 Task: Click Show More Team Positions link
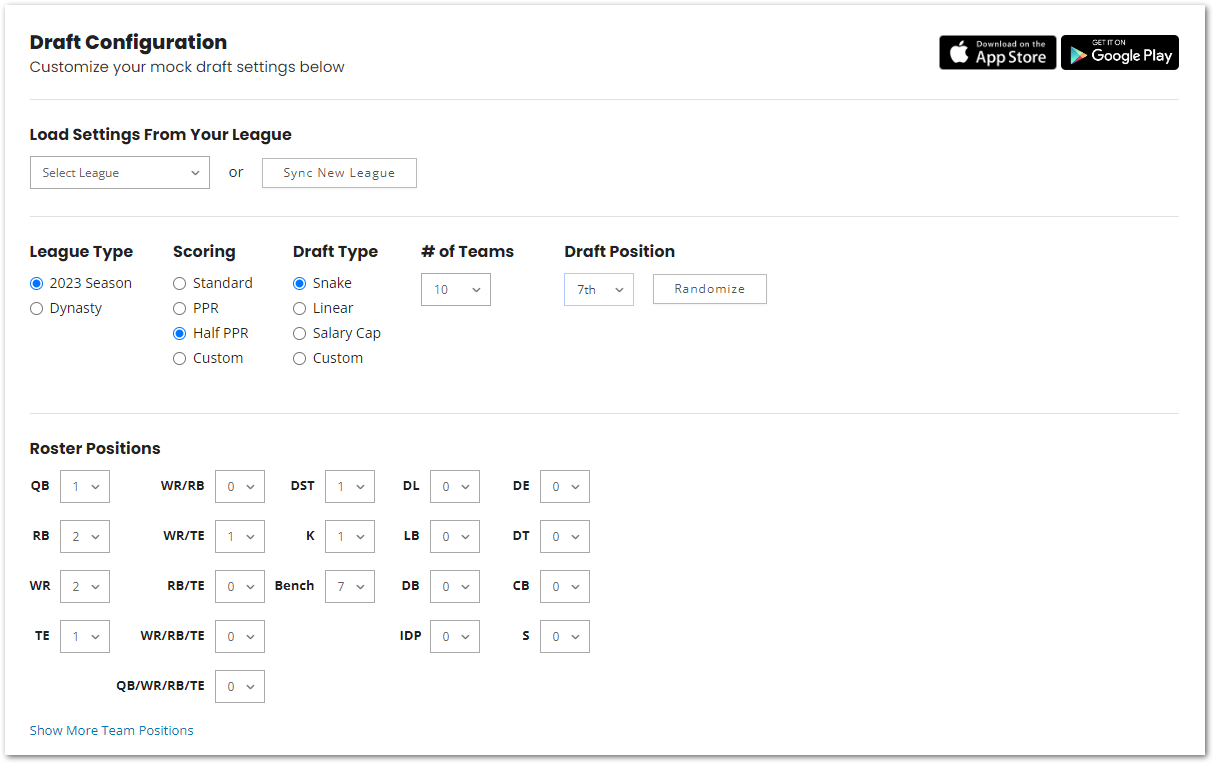coord(112,730)
